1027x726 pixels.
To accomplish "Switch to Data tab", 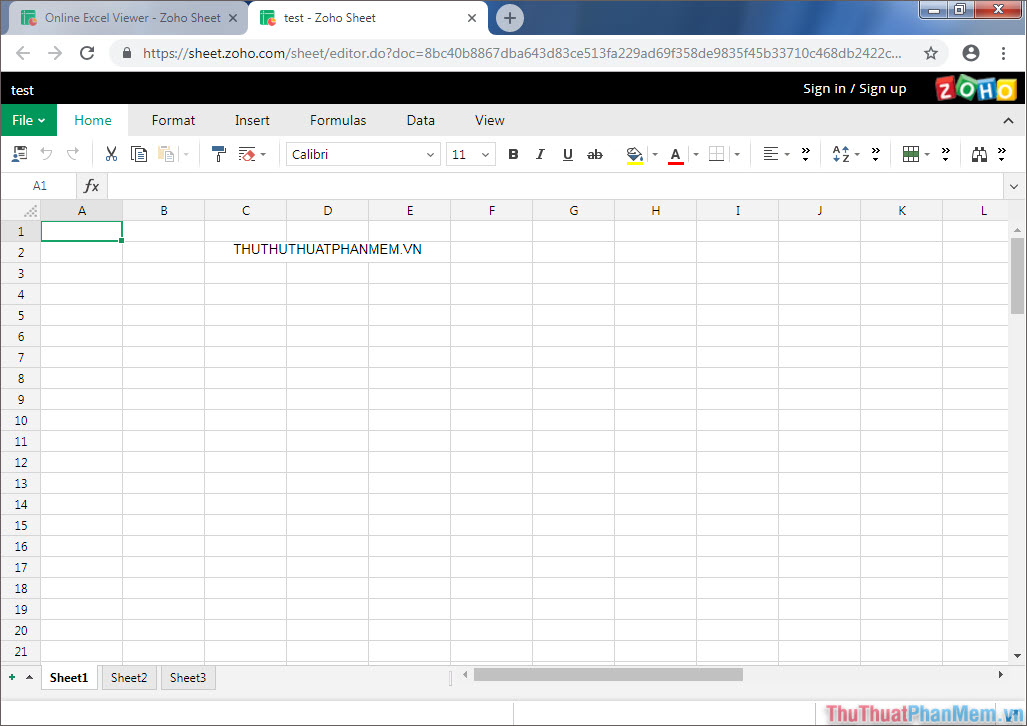I will (420, 120).
